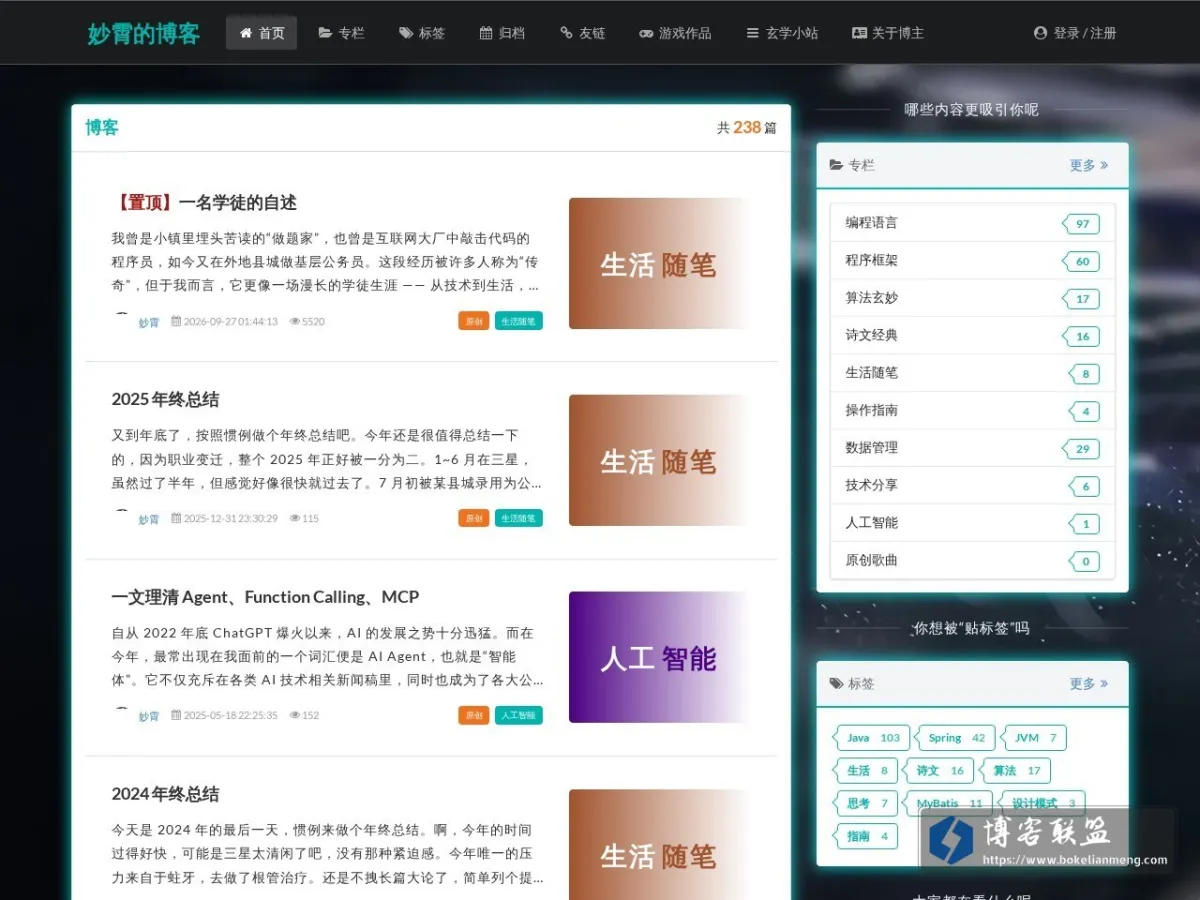Expand 更多 in the 专栏 panel
This screenshot has height=900, width=1200.
(x=1088, y=165)
